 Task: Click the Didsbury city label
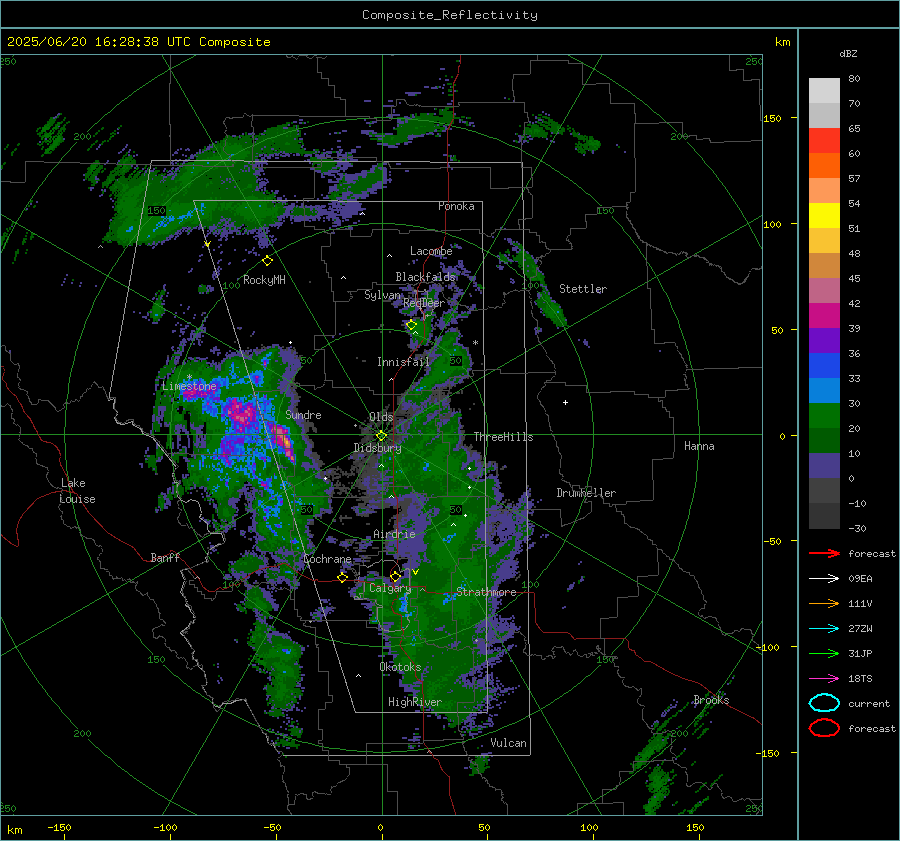pos(378,448)
